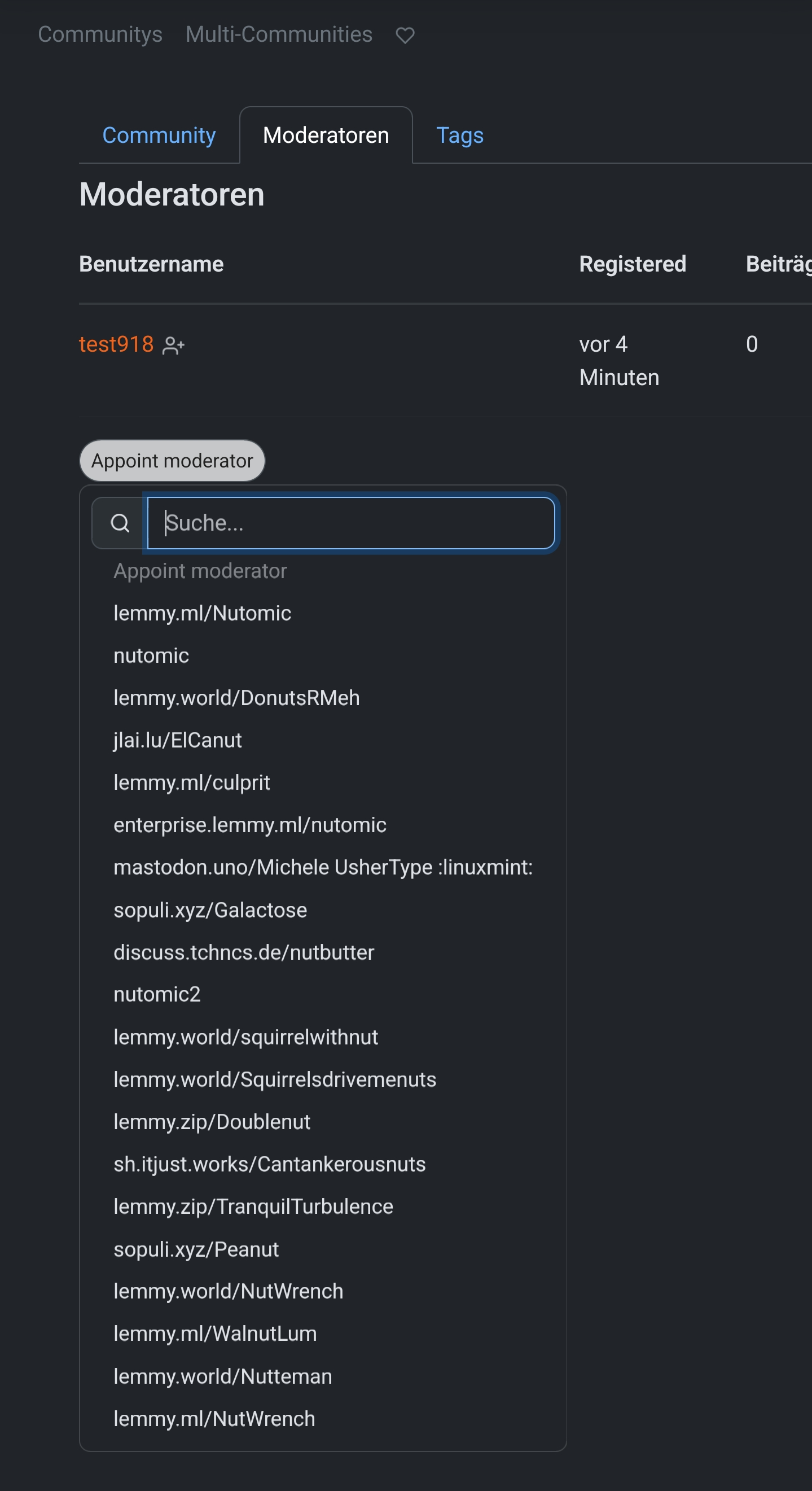Image resolution: width=812 pixels, height=1491 pixels.
Task: Focus the Suche search input
Action: (x=350, y=523)
